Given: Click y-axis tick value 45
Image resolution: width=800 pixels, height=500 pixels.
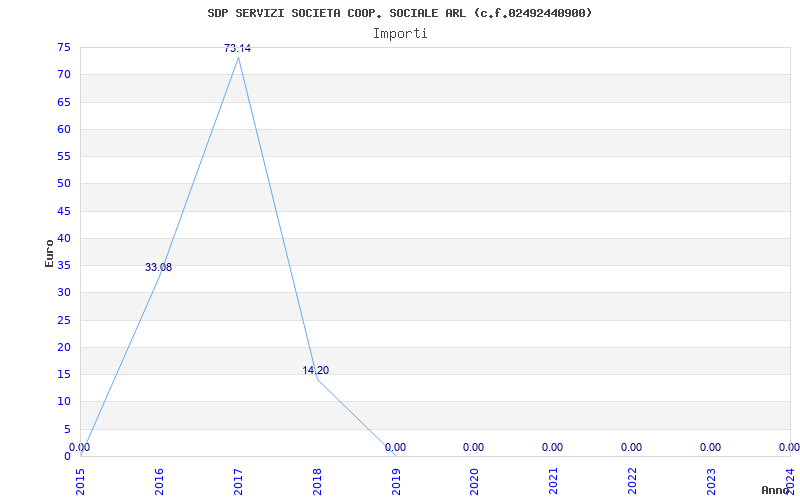Looking at the screenshot, I should 64,211.
